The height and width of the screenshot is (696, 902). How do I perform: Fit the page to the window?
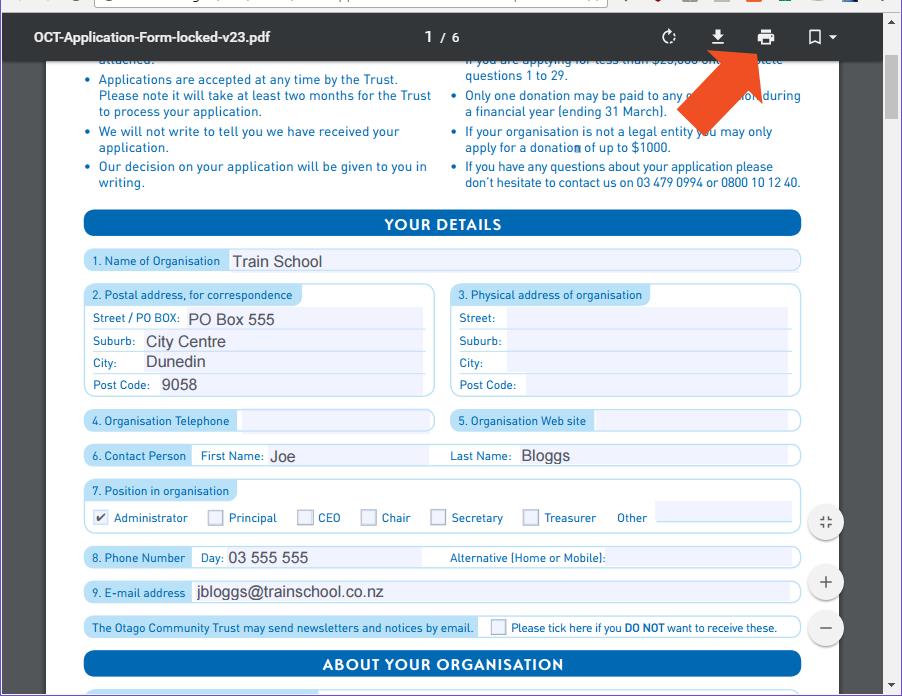[825, 521]
